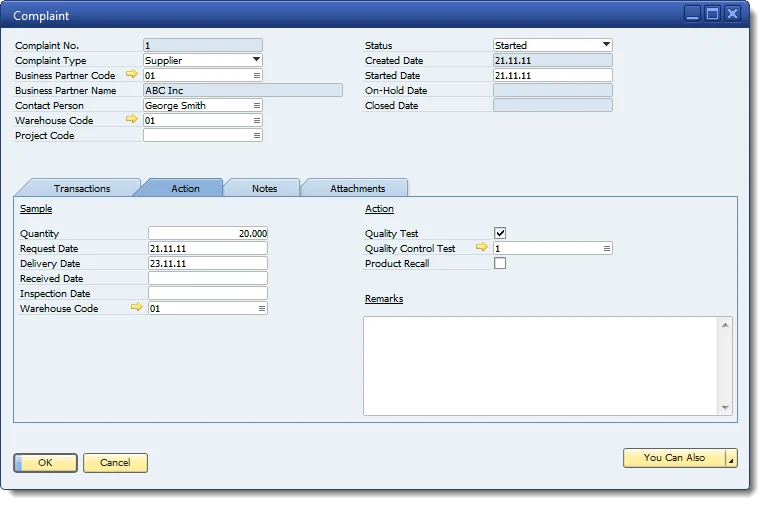
Task: Click the Request Date field
Action: (x=208, y=249)
